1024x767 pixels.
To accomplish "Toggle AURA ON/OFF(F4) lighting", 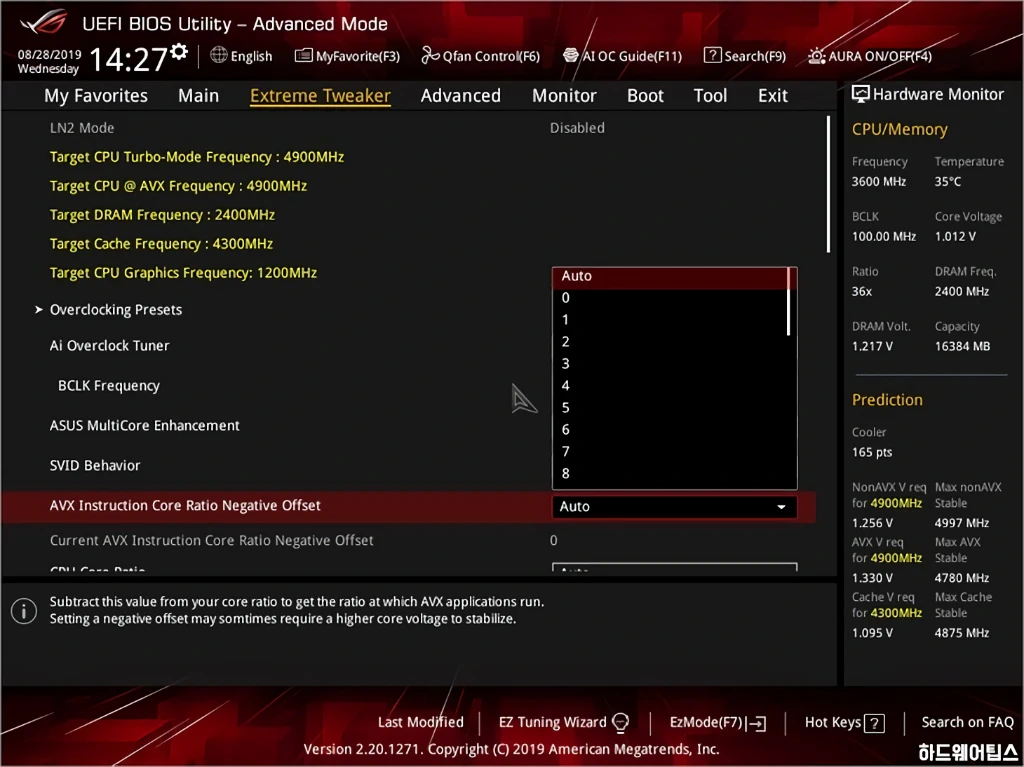I will (x=869, y=56).
